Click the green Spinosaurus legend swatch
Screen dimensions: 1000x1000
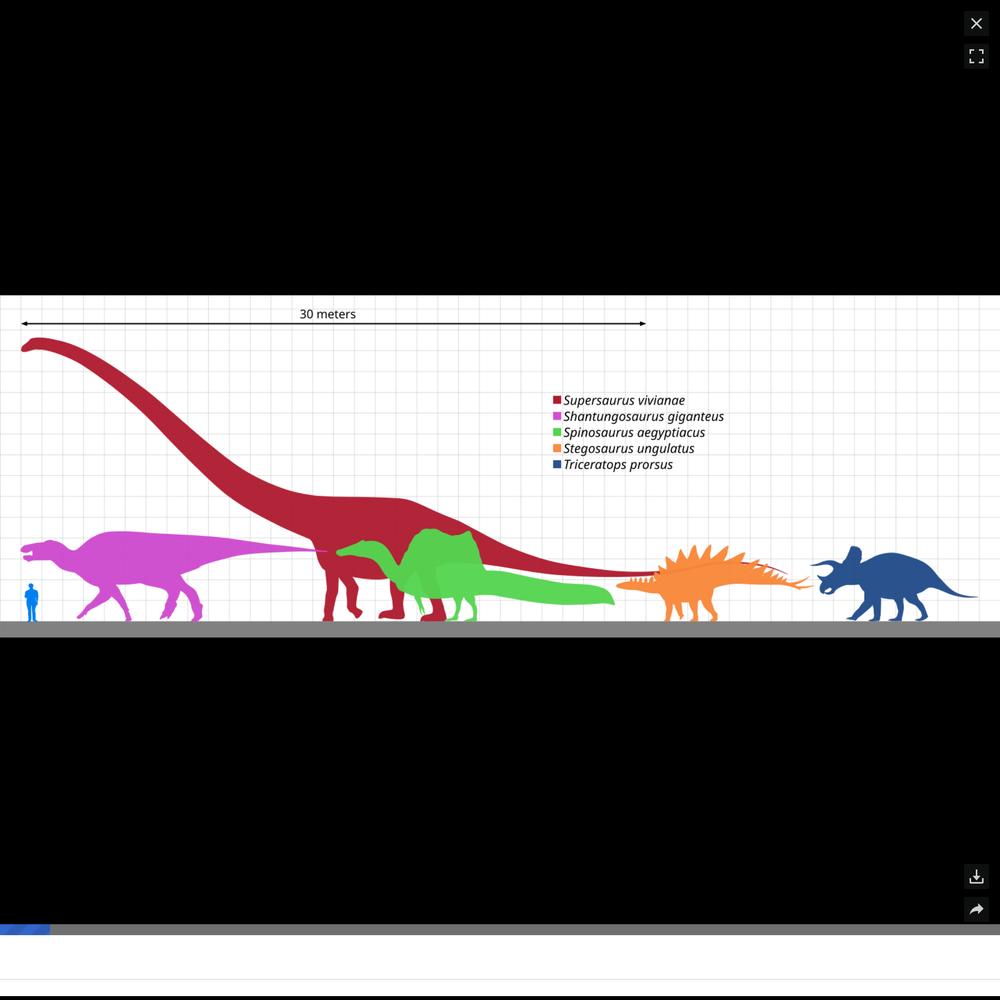tap(557, 432)
